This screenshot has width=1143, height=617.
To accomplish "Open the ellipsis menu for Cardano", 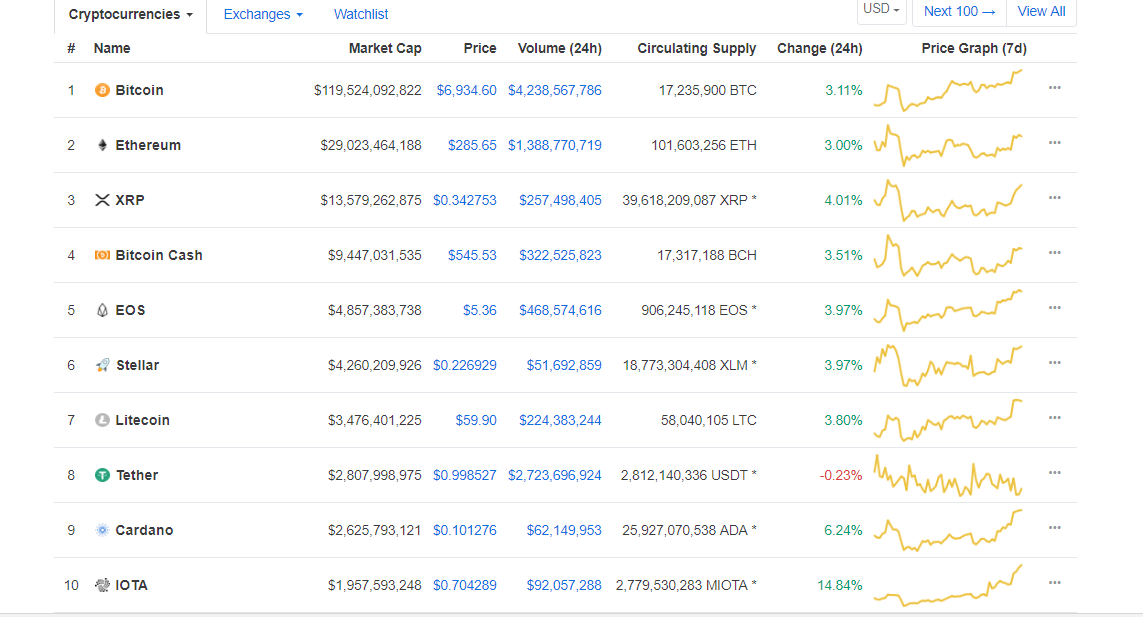I will (1054, 528).
